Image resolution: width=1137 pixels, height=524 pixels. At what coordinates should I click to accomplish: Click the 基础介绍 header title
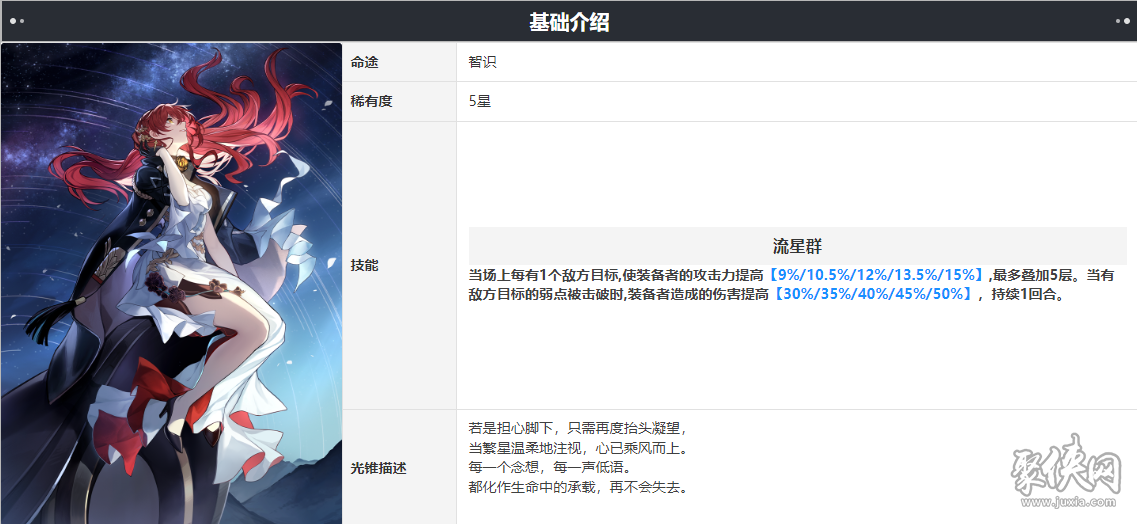pos(568,22)
